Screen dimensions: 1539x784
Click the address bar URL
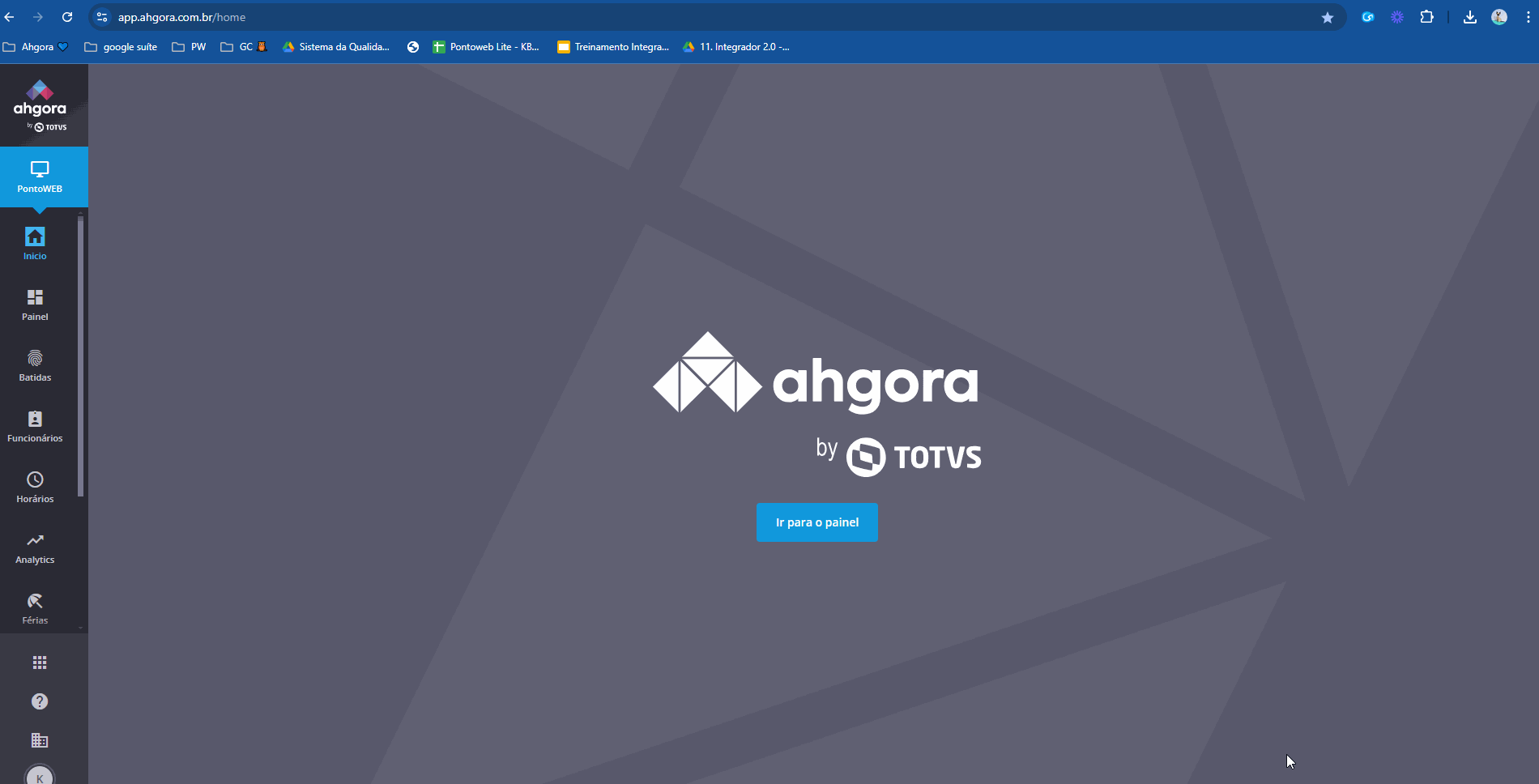[x=181, y=17]
